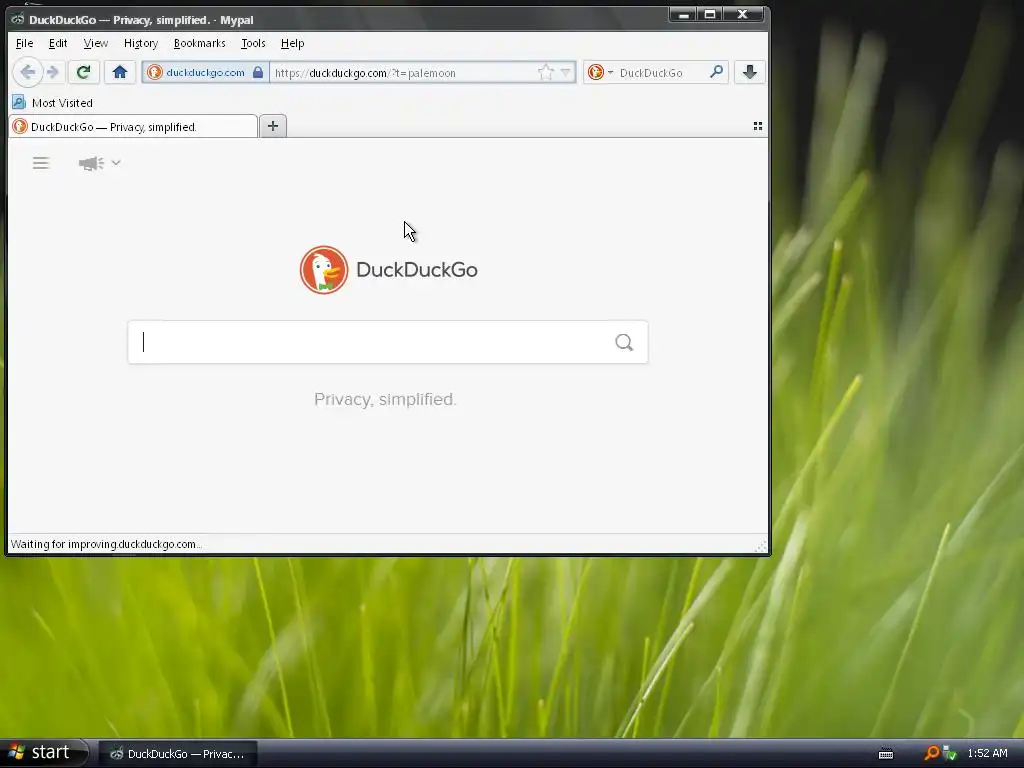1024x768 pixels.
Task: Maximize the Mypal window
Action: tap(710, 14)
